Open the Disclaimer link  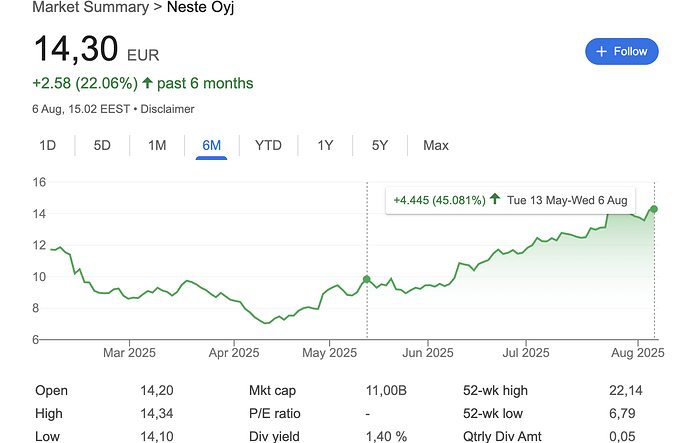click(167, 109)
